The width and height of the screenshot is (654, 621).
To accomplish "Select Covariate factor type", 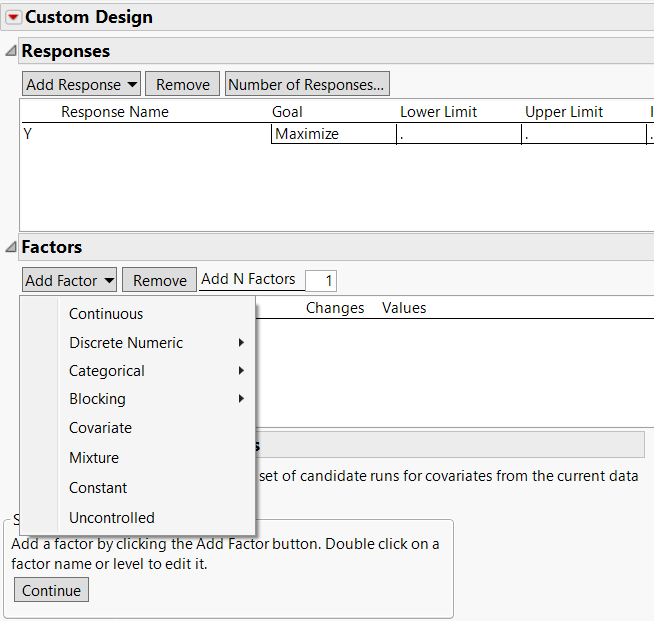I will pyautogui.click(x=100, y=428).
